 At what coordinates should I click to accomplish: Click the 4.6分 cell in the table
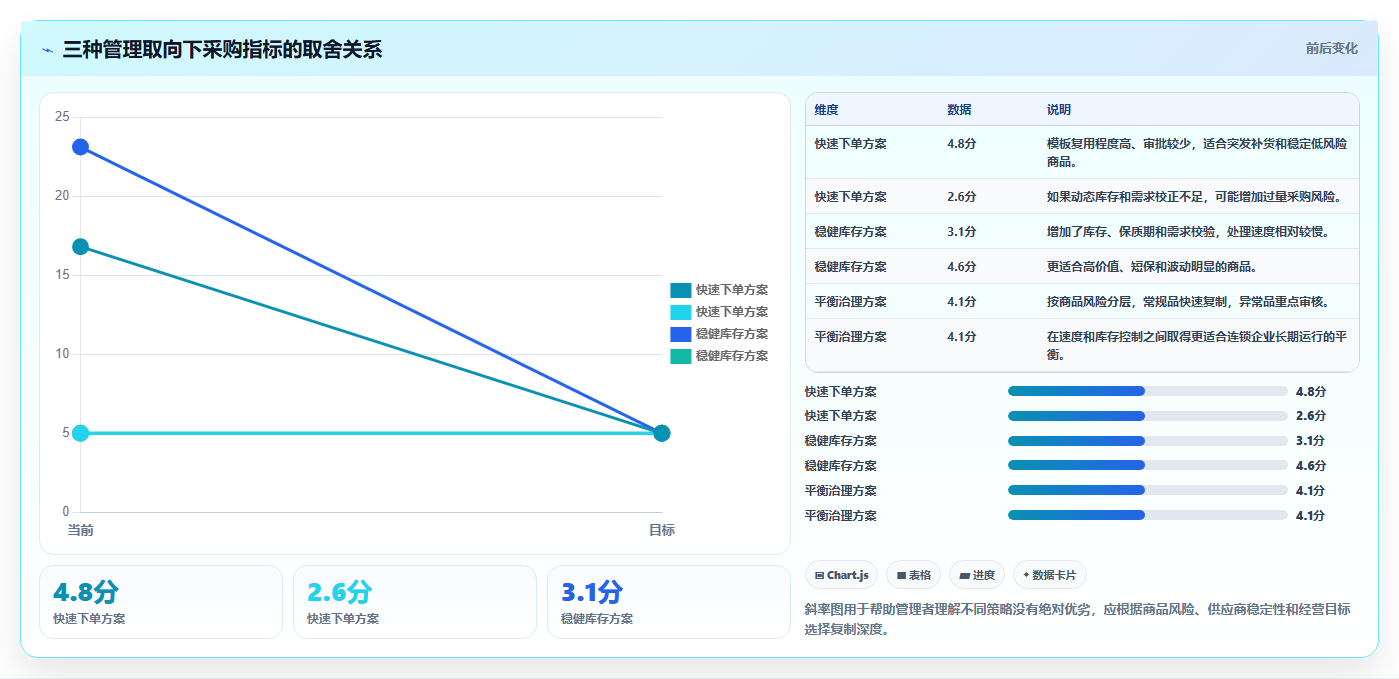(961, 267)
